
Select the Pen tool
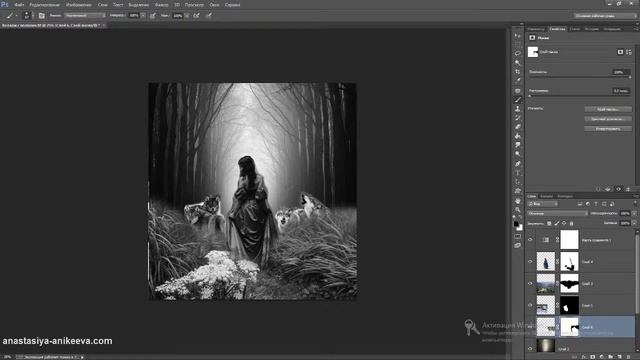click(518, 163)
